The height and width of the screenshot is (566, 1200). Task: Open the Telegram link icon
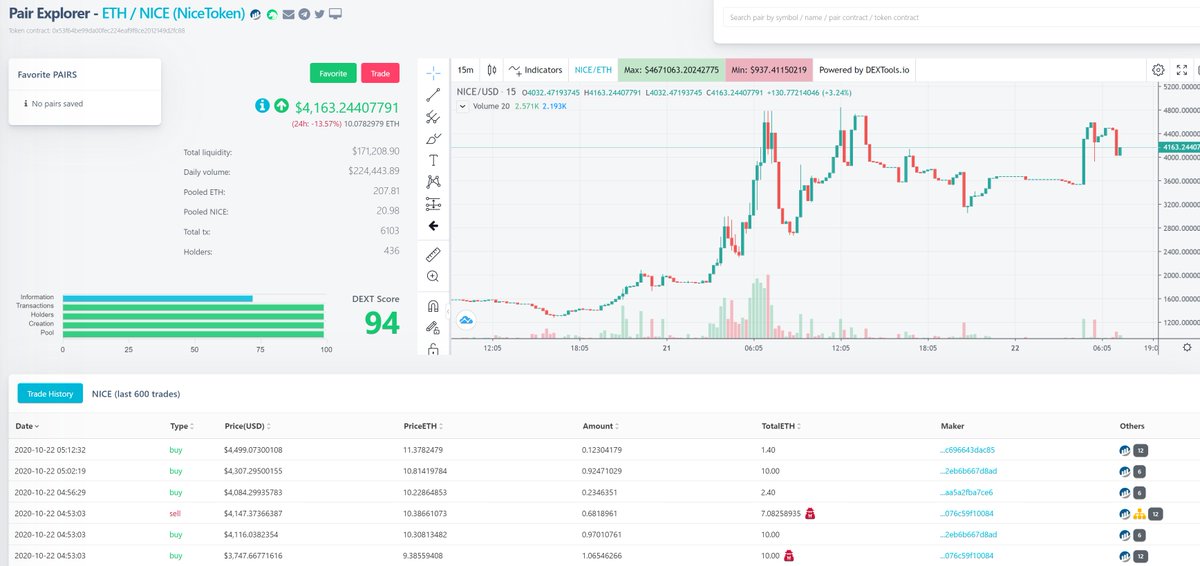coord(304,14)
